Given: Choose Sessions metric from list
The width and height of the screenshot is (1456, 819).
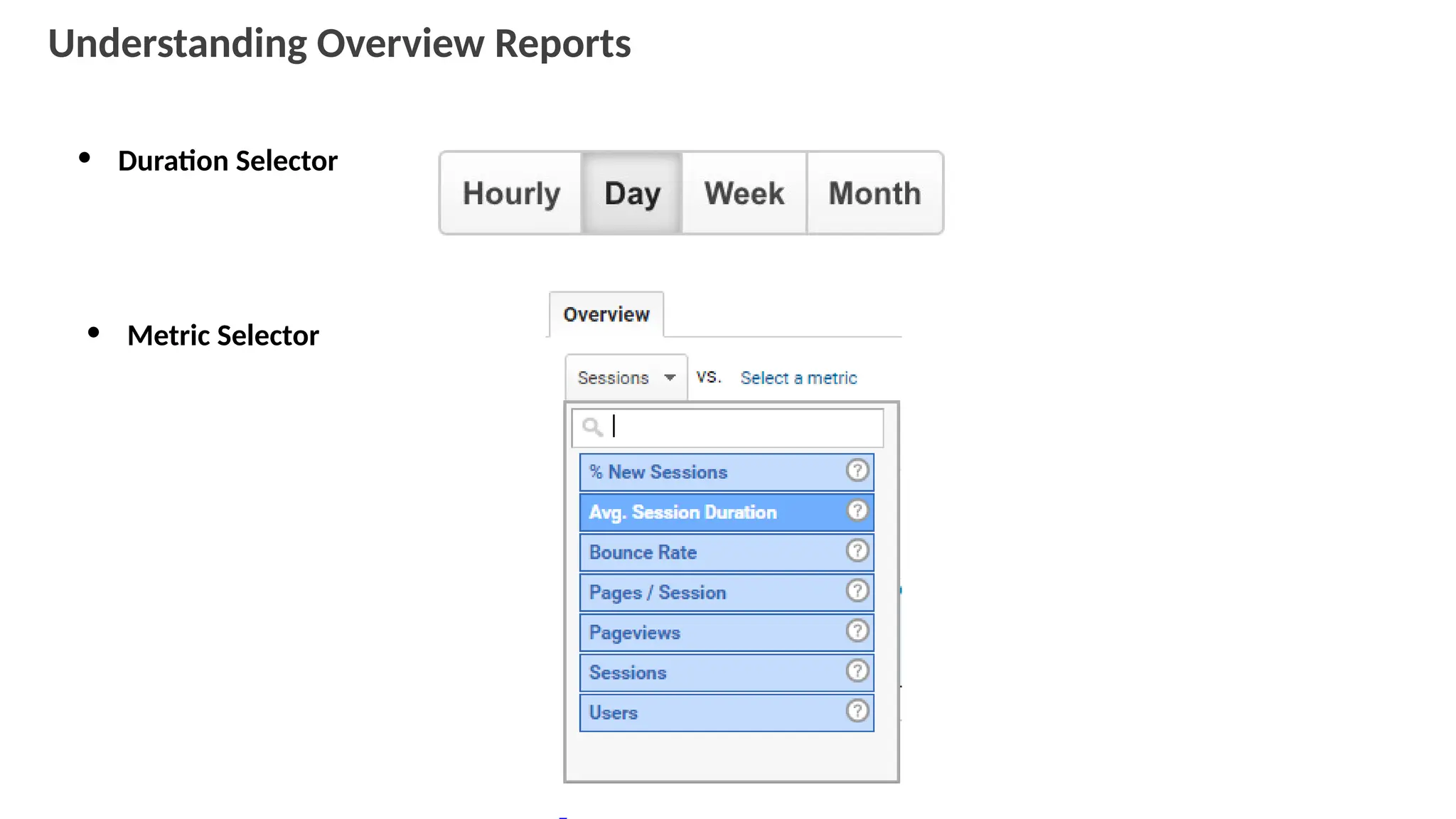Looking at the screenshot, I should 727,673.
